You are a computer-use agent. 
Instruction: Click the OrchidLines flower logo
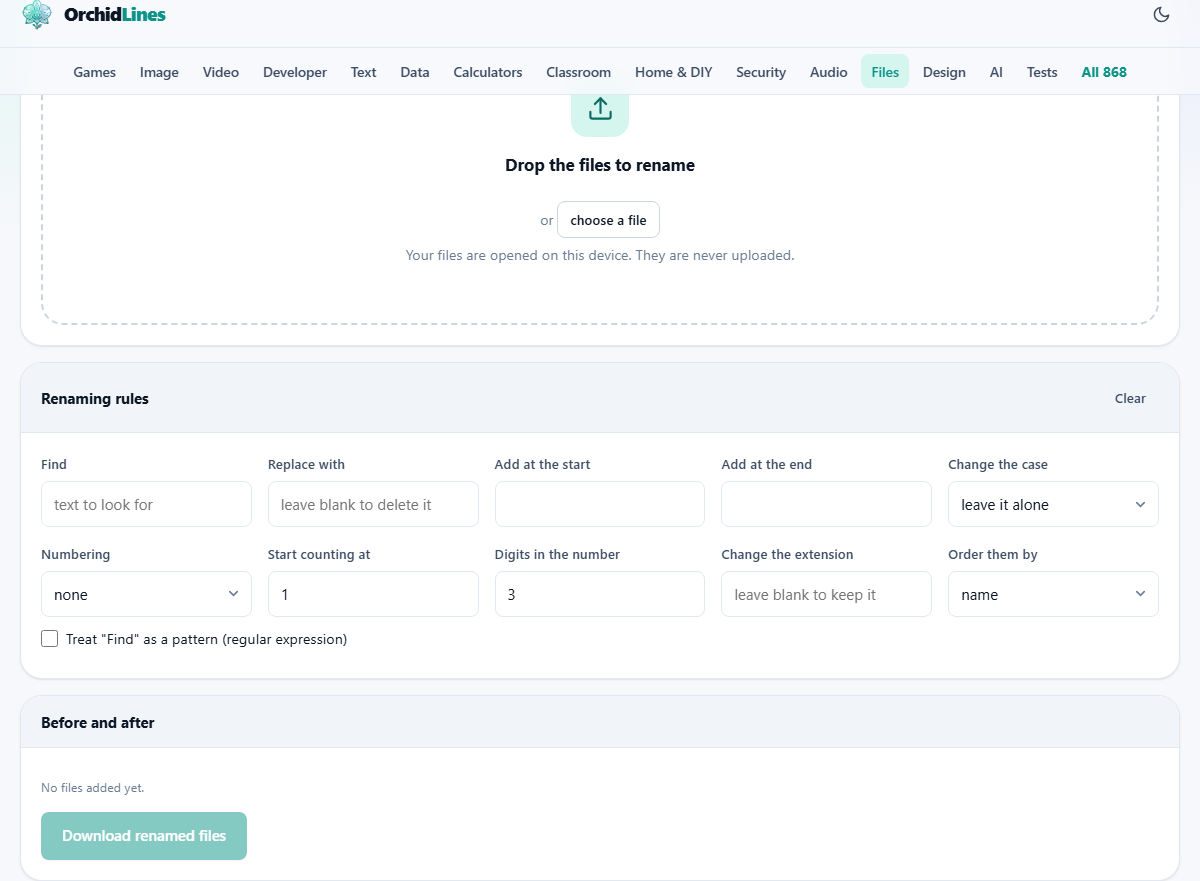[37, 14]
